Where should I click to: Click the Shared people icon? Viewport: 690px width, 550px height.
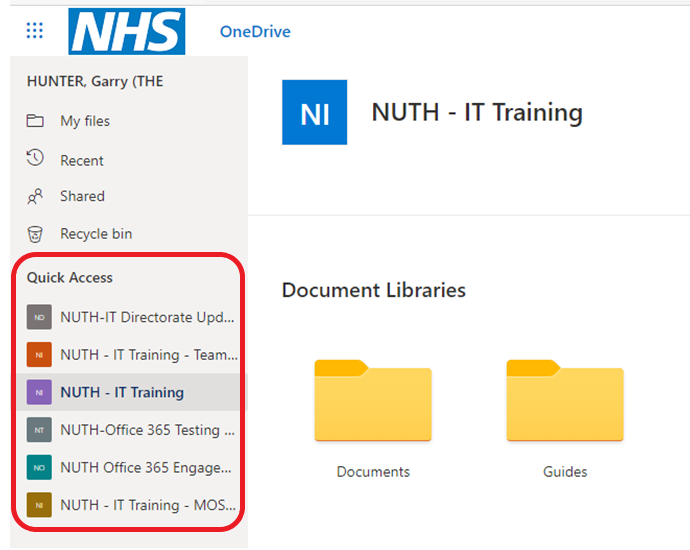pyautogui.click(x=35, y=196)
